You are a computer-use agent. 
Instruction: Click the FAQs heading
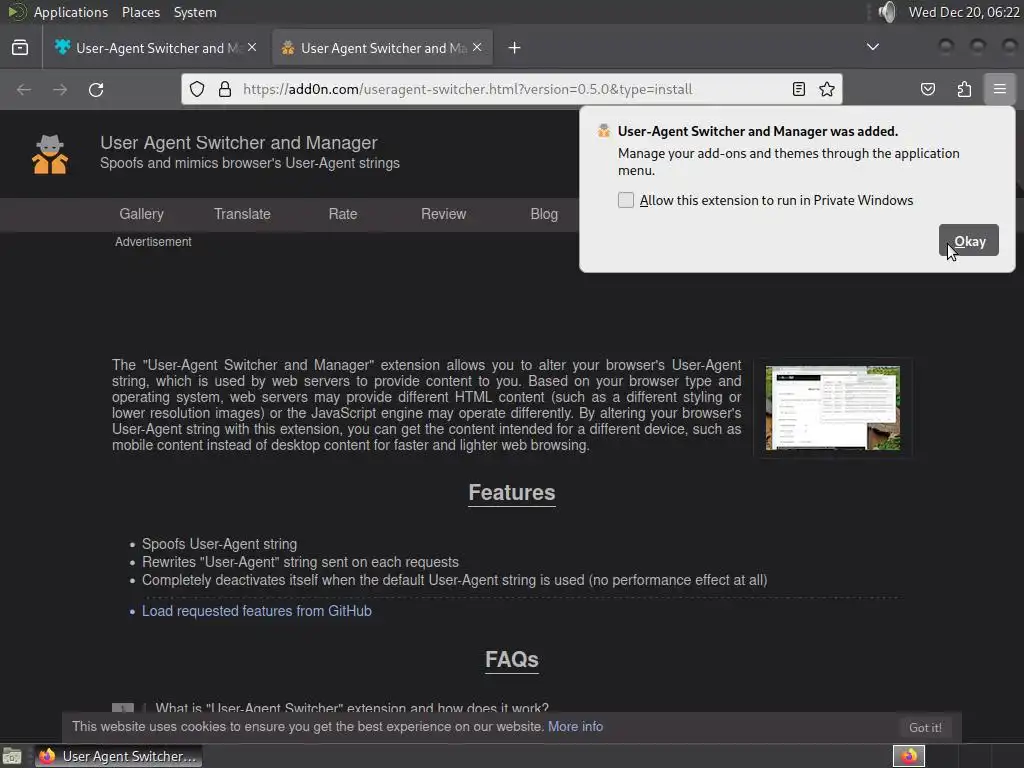point(512,660)
